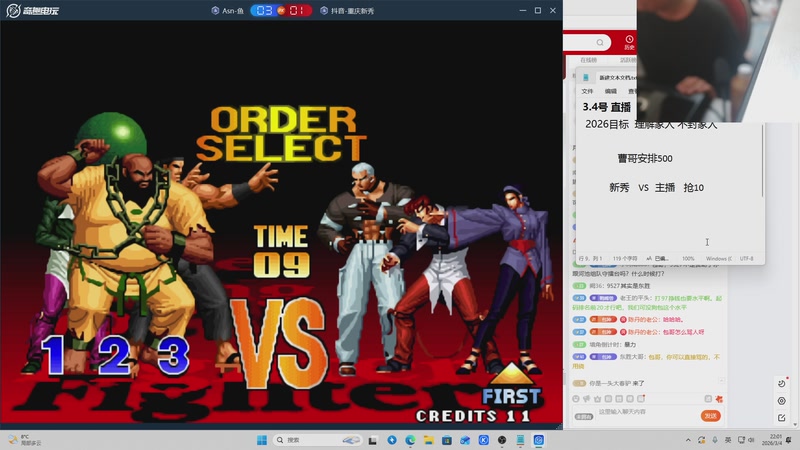The width and height of the screenshot is (800, 450).
Task: Click the Notepad app icon
Action: tap(586, 78)
